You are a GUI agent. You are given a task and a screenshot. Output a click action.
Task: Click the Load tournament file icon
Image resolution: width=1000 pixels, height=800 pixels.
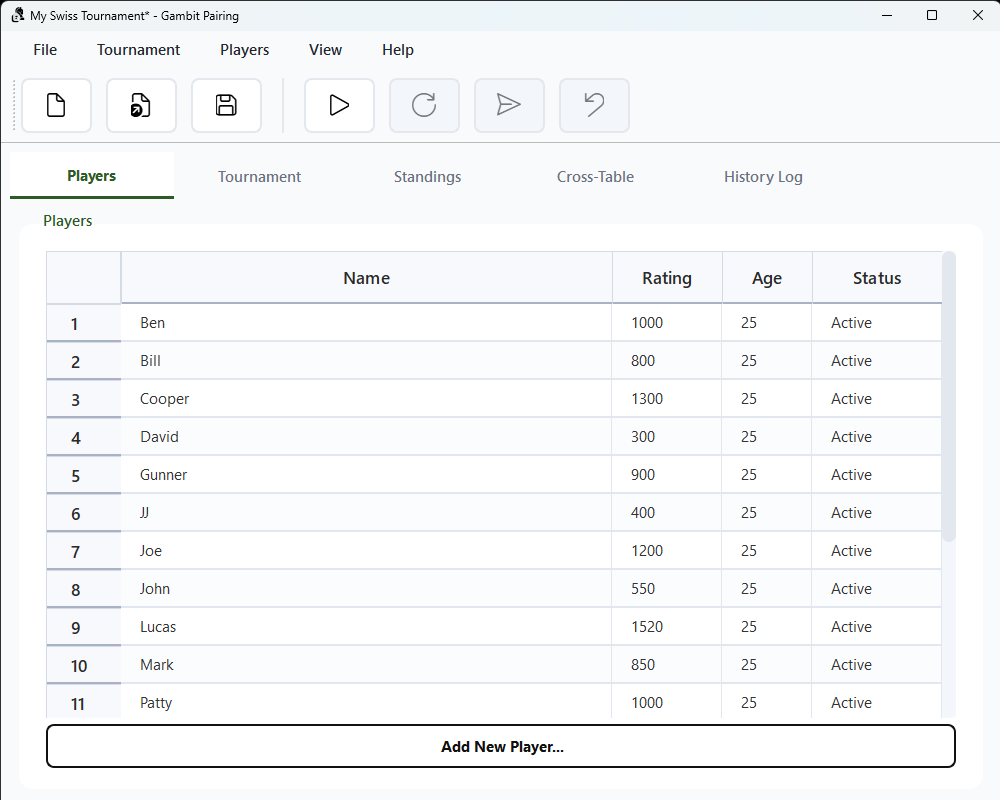141,105
